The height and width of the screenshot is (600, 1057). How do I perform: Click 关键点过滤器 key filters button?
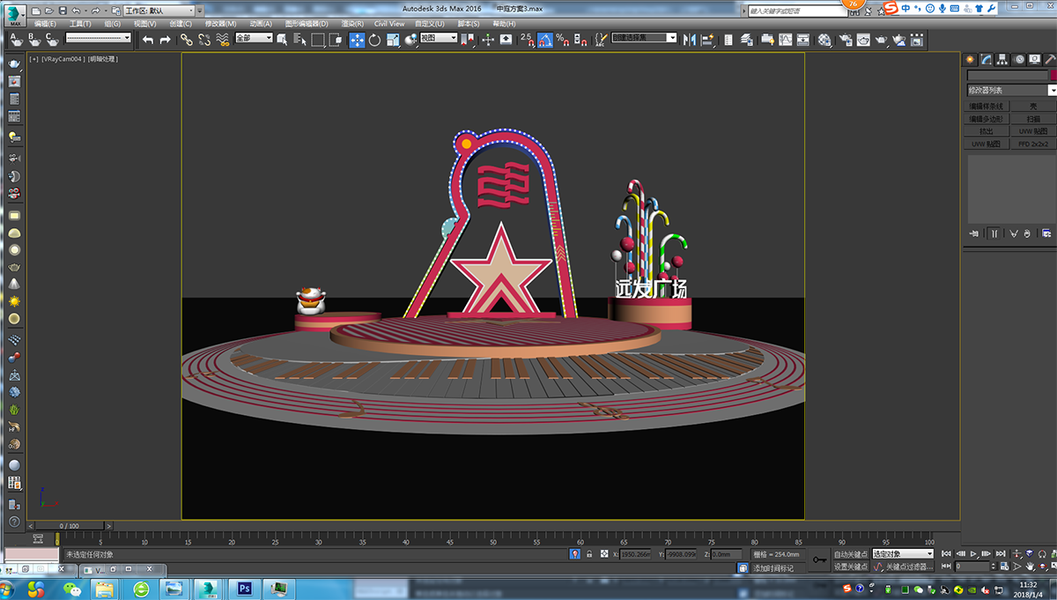(909, 567)
